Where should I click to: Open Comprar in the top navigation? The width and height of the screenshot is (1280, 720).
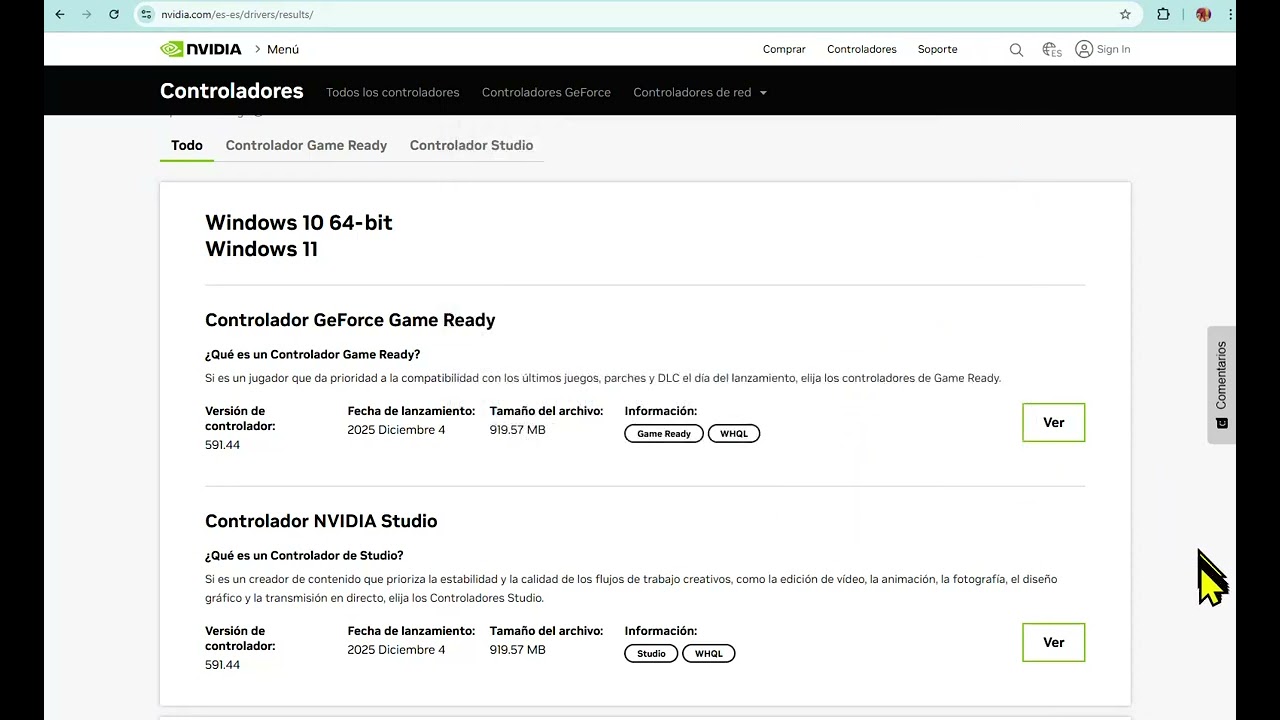(x=784, y=49)
